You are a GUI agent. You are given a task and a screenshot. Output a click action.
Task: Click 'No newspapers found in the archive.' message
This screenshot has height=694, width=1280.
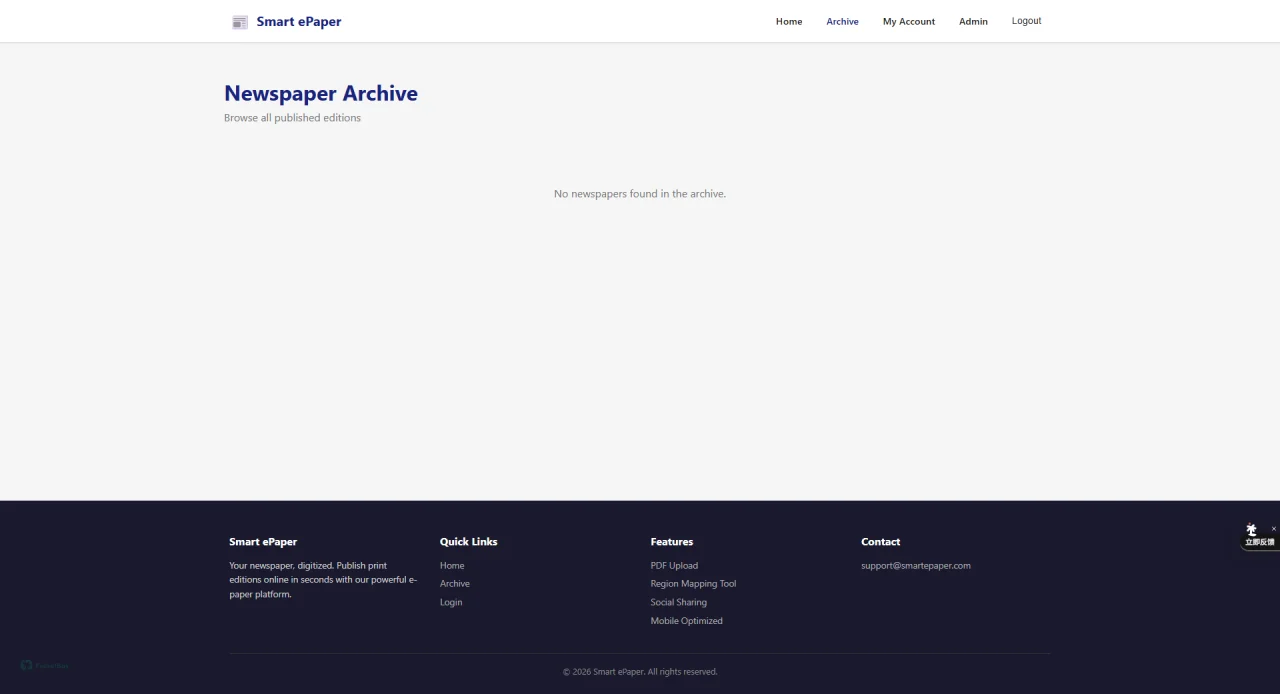coord(640,194)
